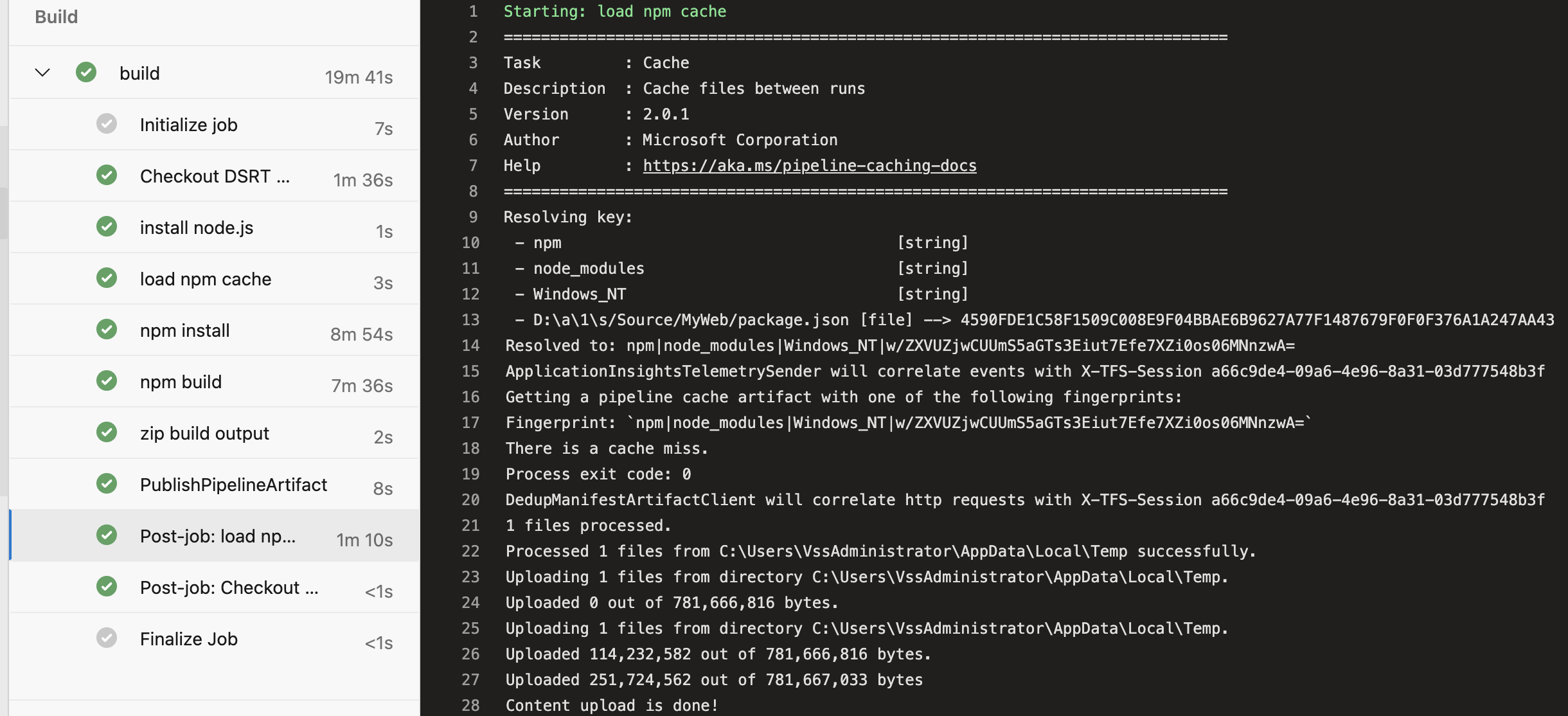Click the Build stage header

coord(57,17)
